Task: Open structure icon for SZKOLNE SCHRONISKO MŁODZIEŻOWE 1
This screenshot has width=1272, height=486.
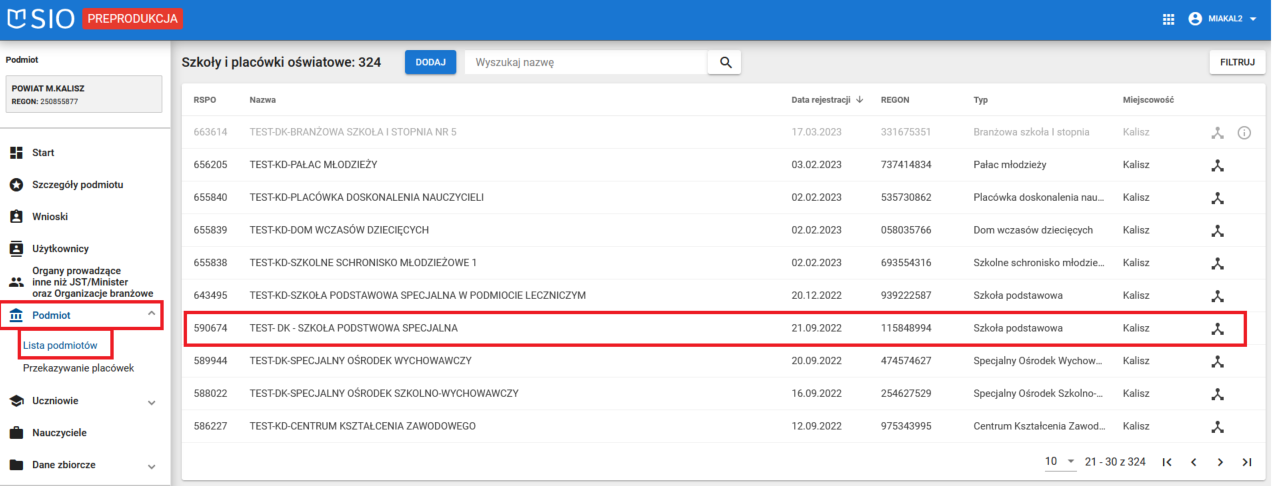Action: click(1217, 263)
